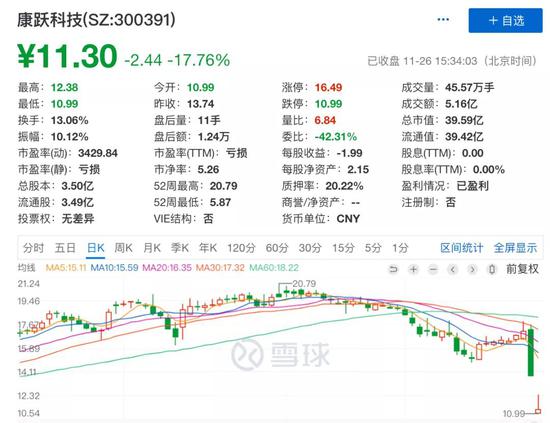Viewport: 550px width, 423px height.
Task: Click the stock title 康跃科技(SZ:300391)
Action: tap(96, 20)
